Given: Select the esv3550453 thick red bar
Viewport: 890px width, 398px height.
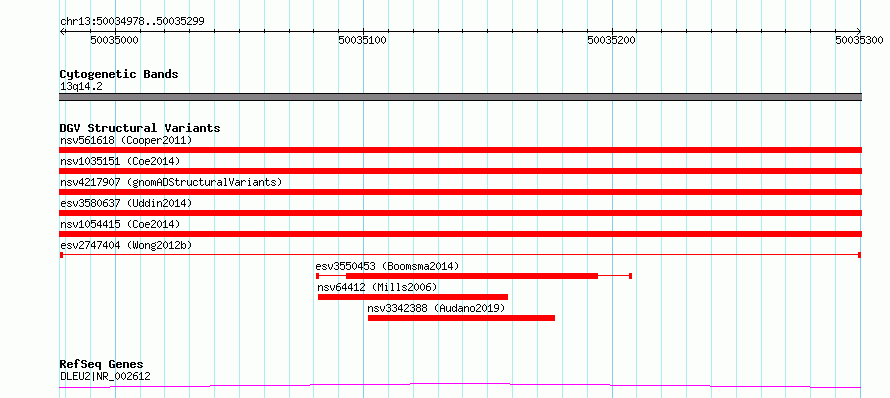Looking at the screenshot, I should [x=472, y=276].
